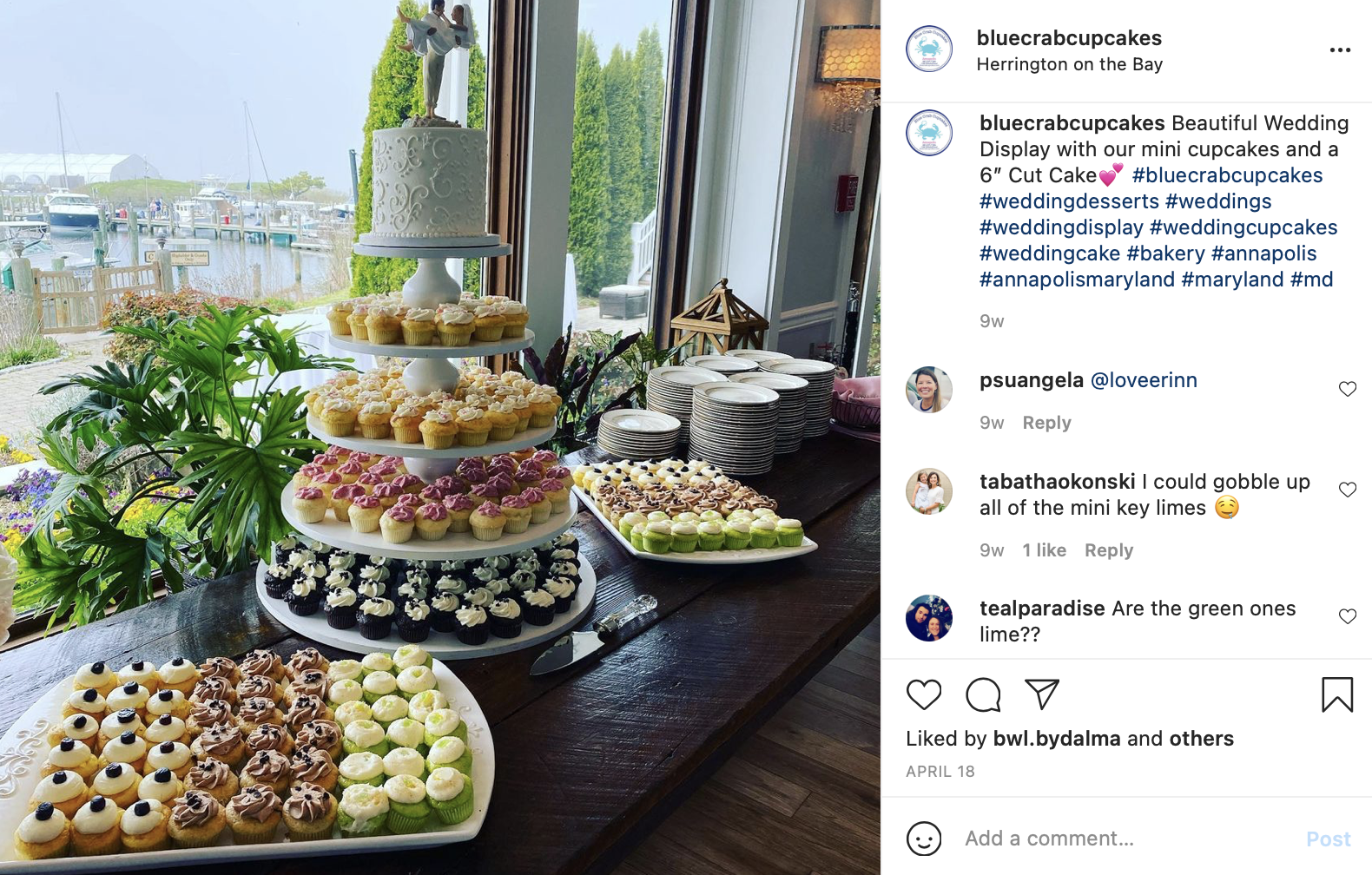This screenshot has width=1372, height=875.
Task: Open psuangela's profile avatar
Action: pos(929,390)
